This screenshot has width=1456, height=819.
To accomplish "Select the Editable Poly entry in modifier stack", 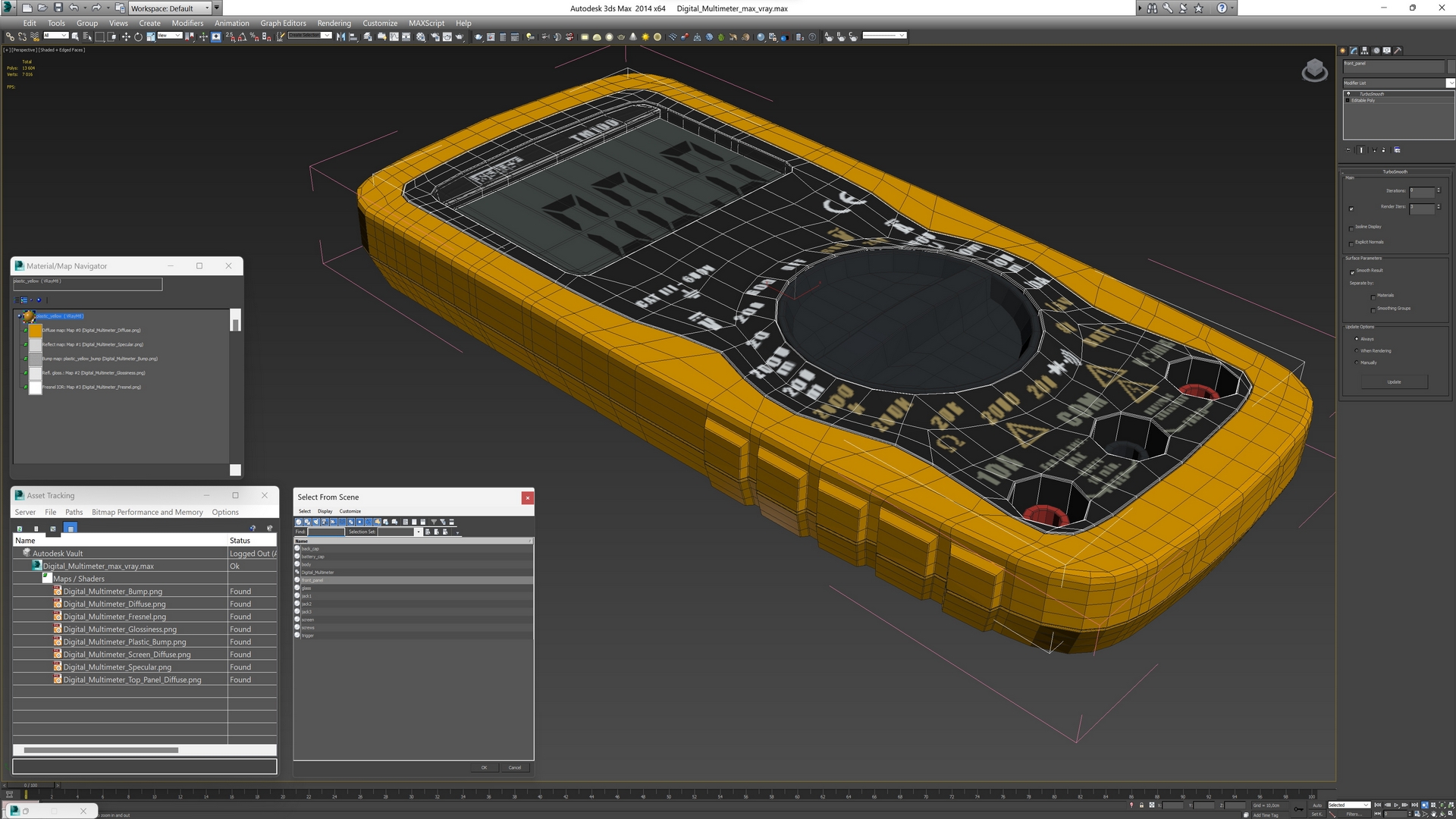I will pyautogui.click(x=1363, y=100).
